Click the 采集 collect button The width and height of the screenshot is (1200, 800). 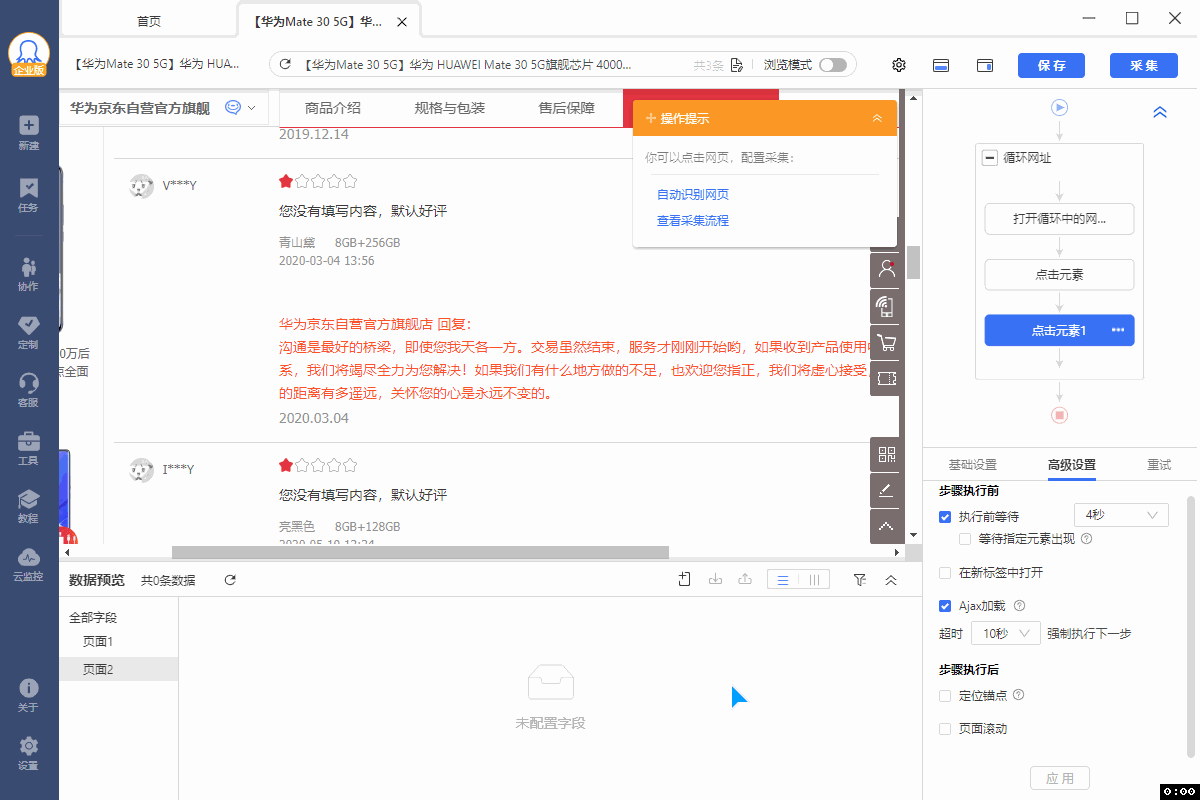(1144, 65)
